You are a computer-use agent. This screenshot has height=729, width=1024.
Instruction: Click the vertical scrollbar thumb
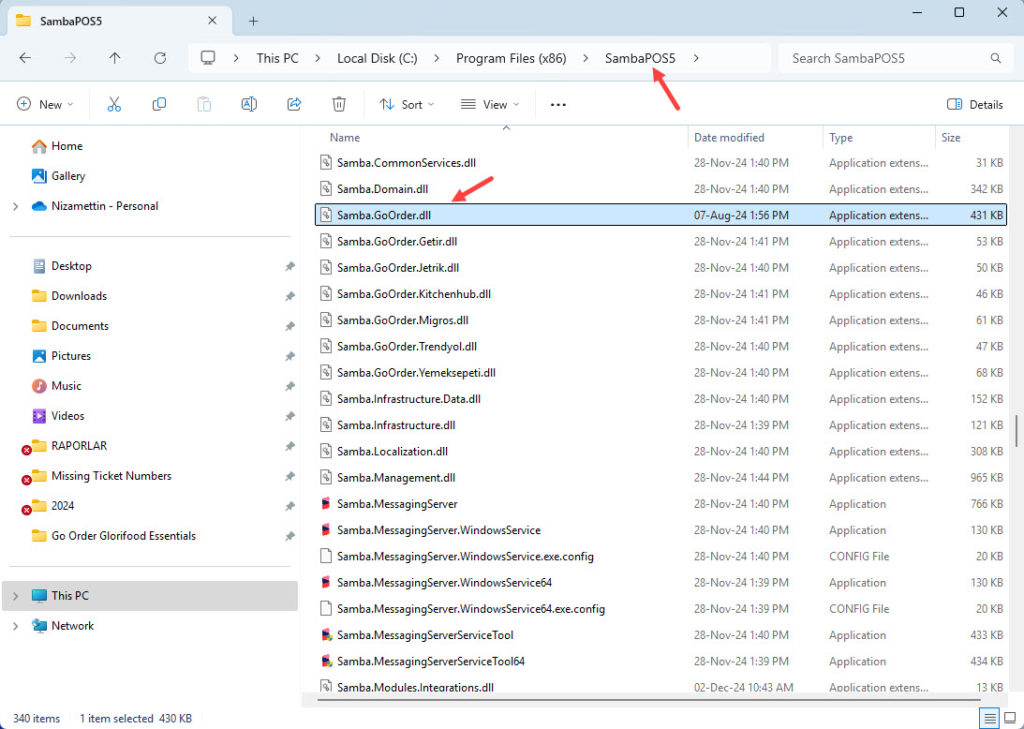click(x=1016, y=431)
